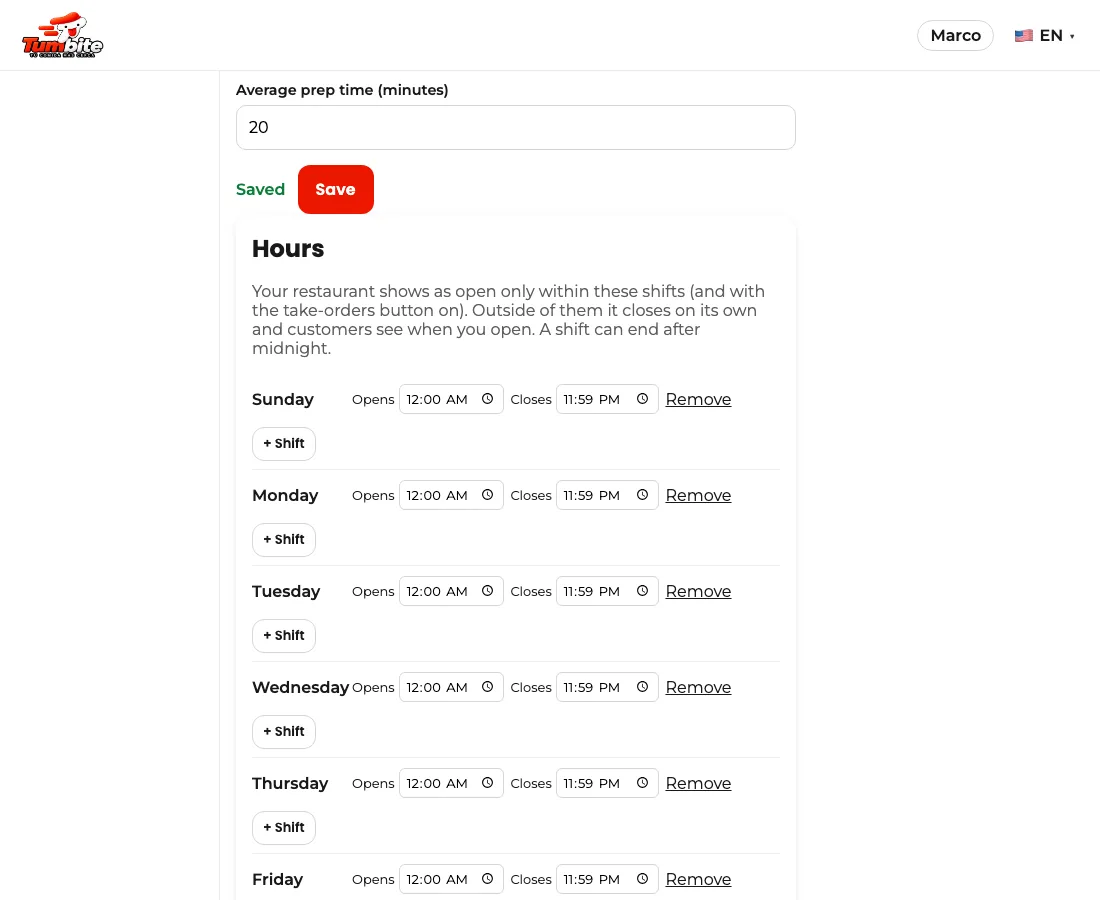Remove the Friday shift
This screenshot has height=900, width=1100.
698,880
